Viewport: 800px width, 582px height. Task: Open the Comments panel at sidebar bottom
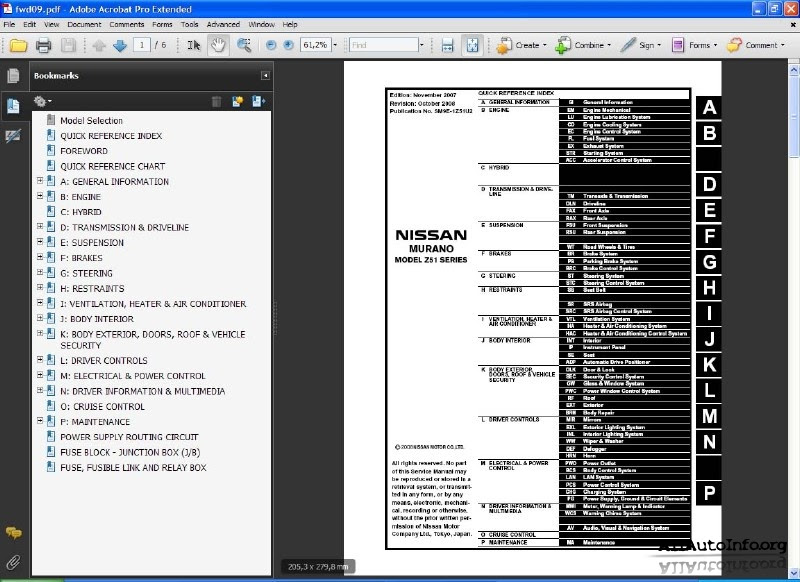click(x=13, y=533)
